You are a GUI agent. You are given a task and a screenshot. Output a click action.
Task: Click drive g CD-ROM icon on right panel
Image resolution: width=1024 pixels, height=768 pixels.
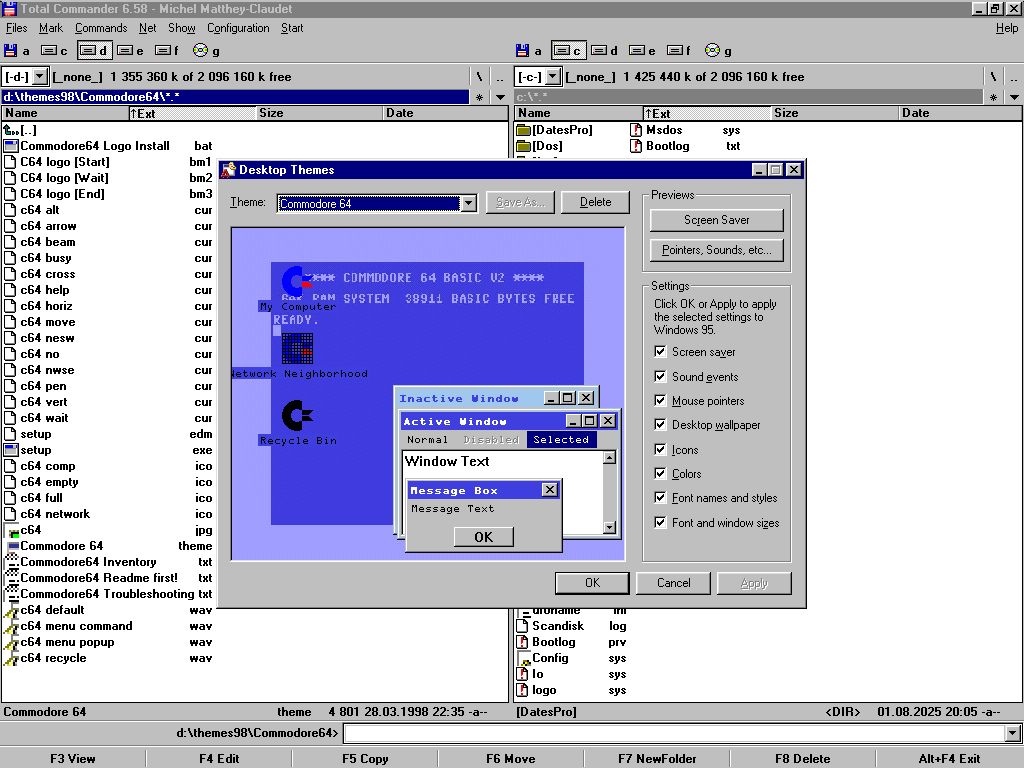tap(712, 50)
